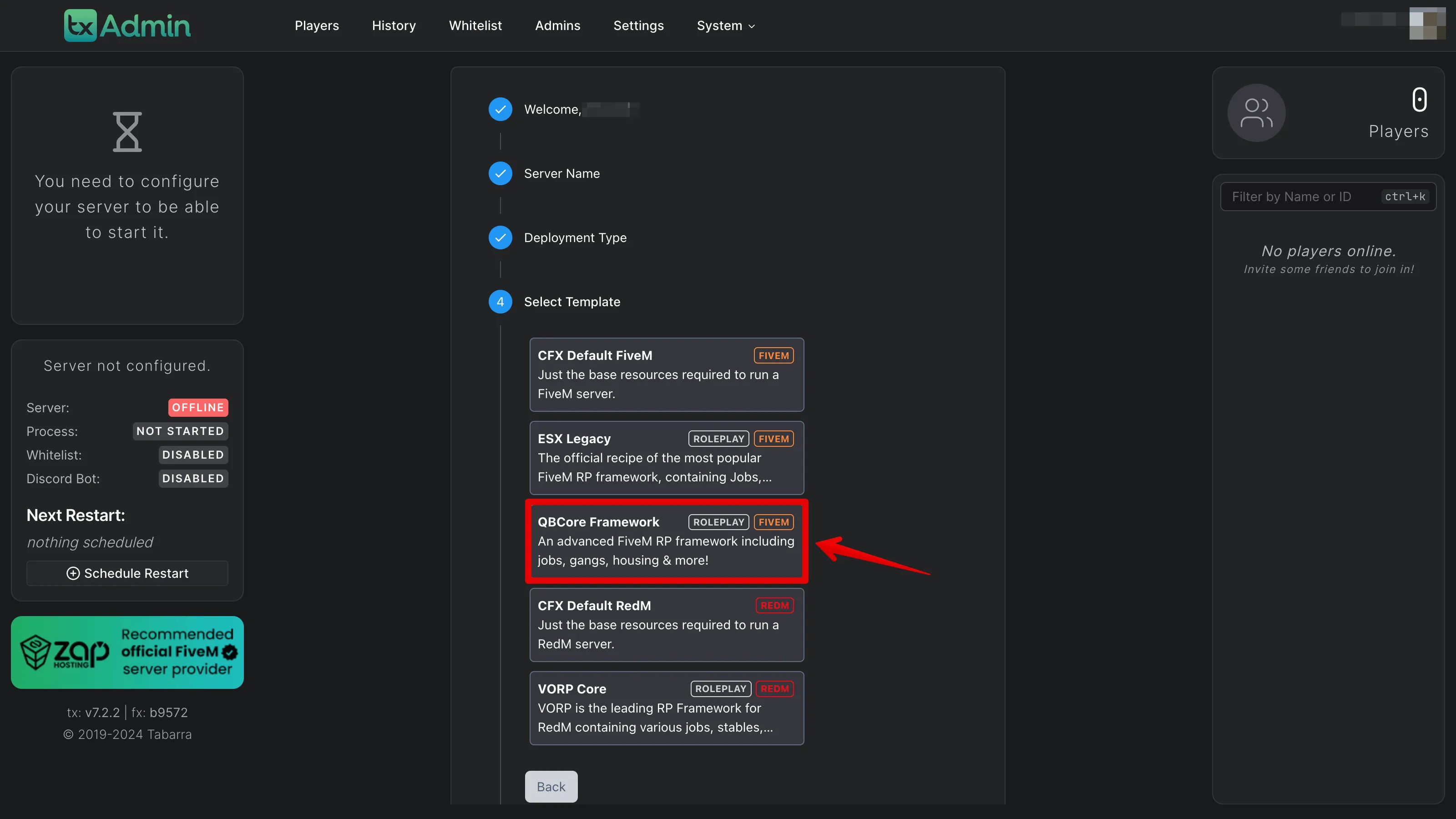
Task: Click the ROLEPLAY tag on ESX Legacy
Action: [x=718, y=439]
